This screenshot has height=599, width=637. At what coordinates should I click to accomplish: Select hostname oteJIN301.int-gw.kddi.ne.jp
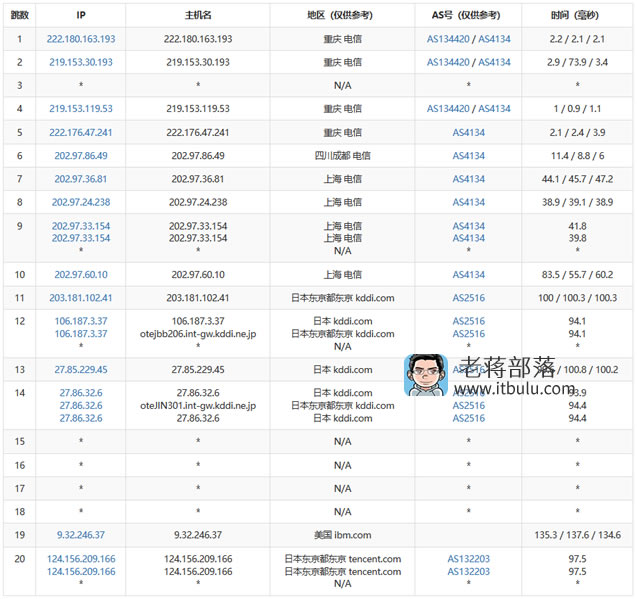pos(198,406)
